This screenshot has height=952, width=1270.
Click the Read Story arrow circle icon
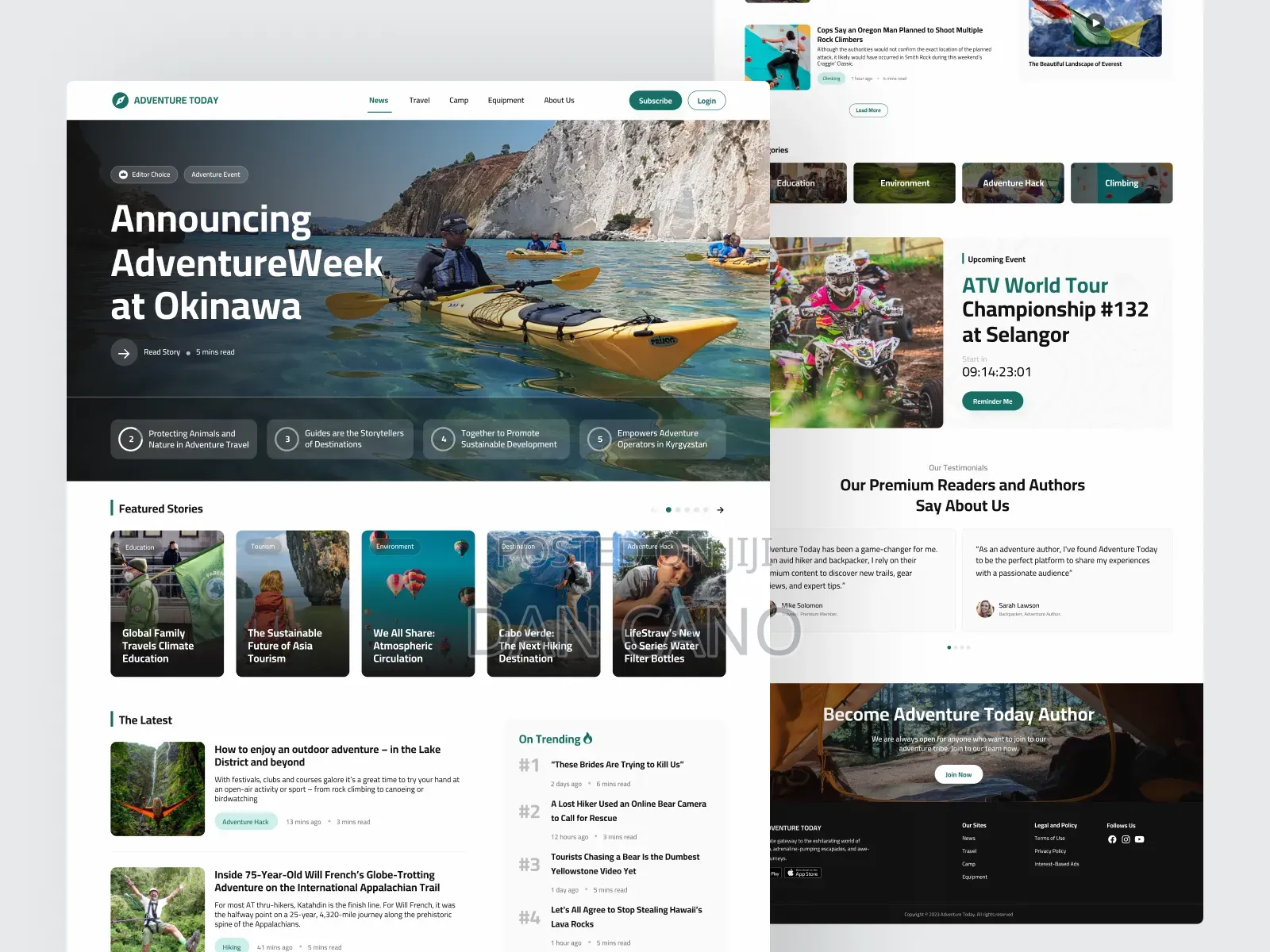124,352
